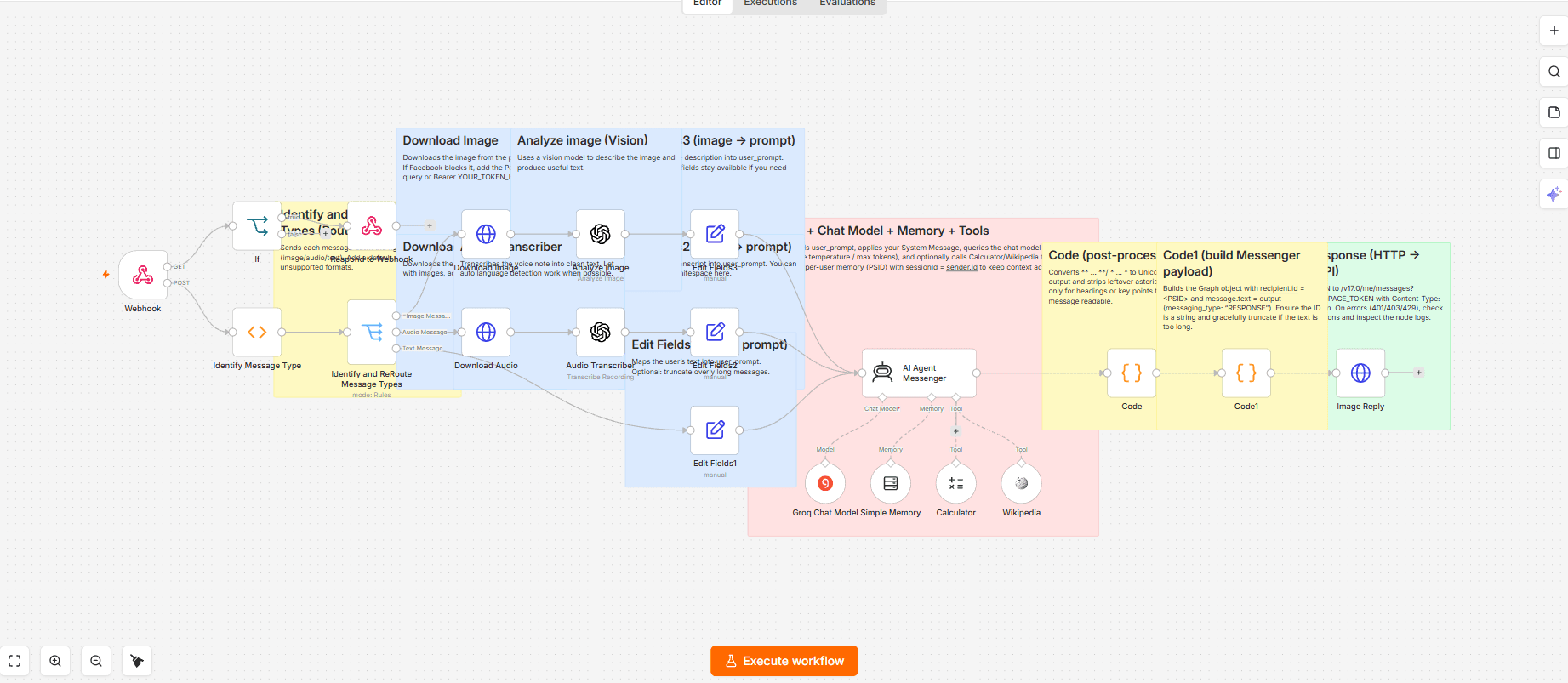
Task: Select the Identify Message Type code node
Action: [257, 332]
